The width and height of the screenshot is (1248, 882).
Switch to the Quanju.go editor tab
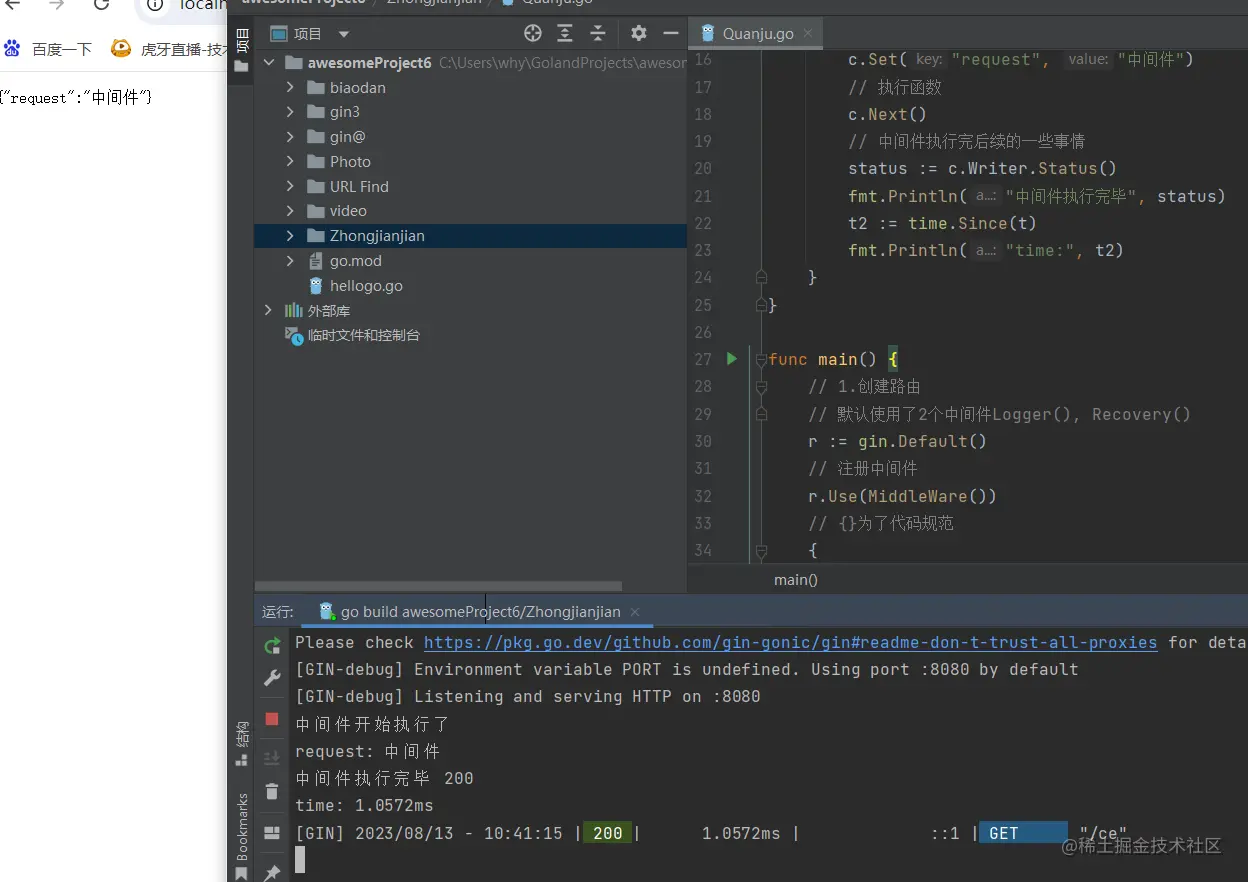click(x=757, y=34)
